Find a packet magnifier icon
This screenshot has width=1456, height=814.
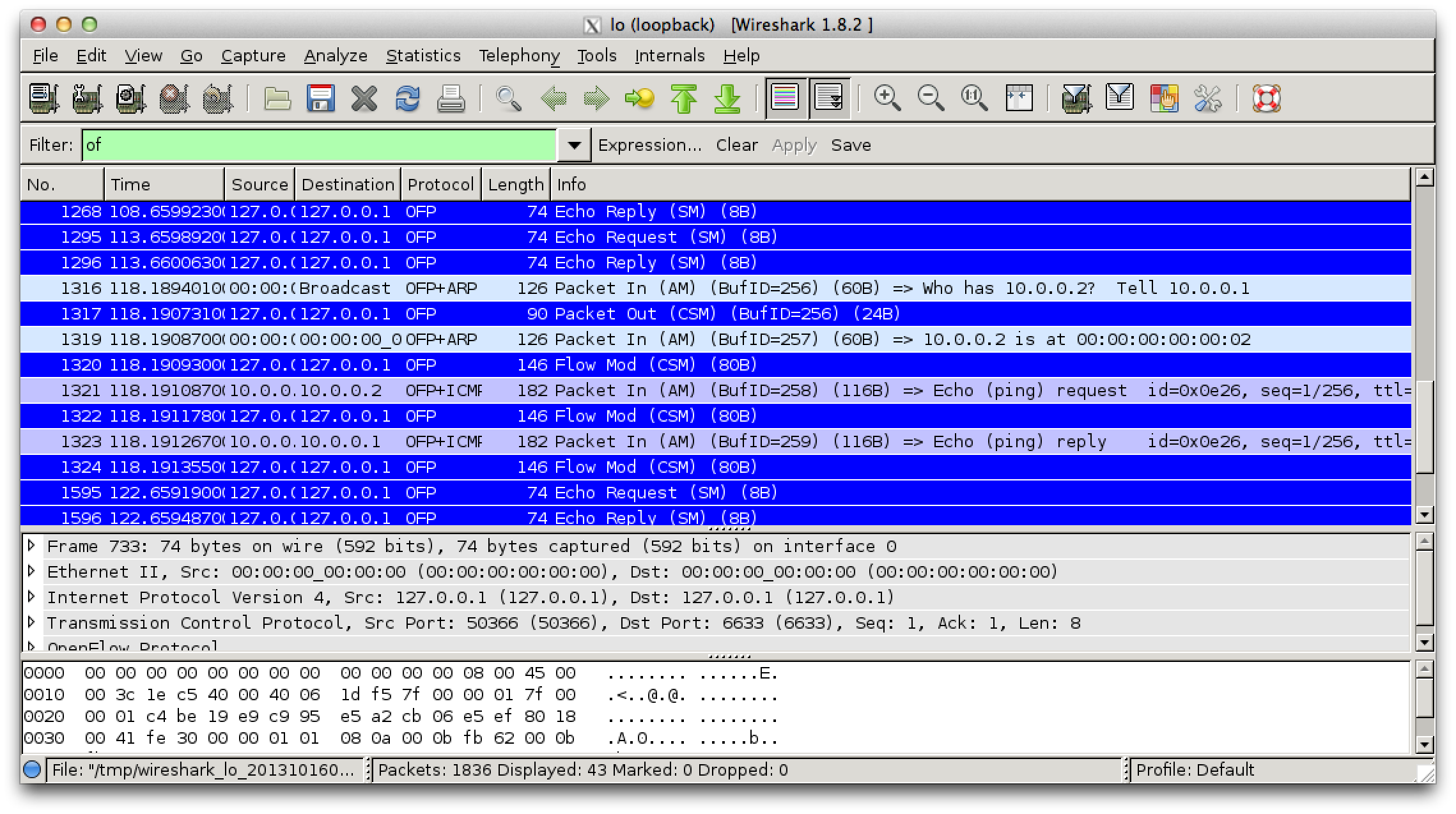click(509, 98)
